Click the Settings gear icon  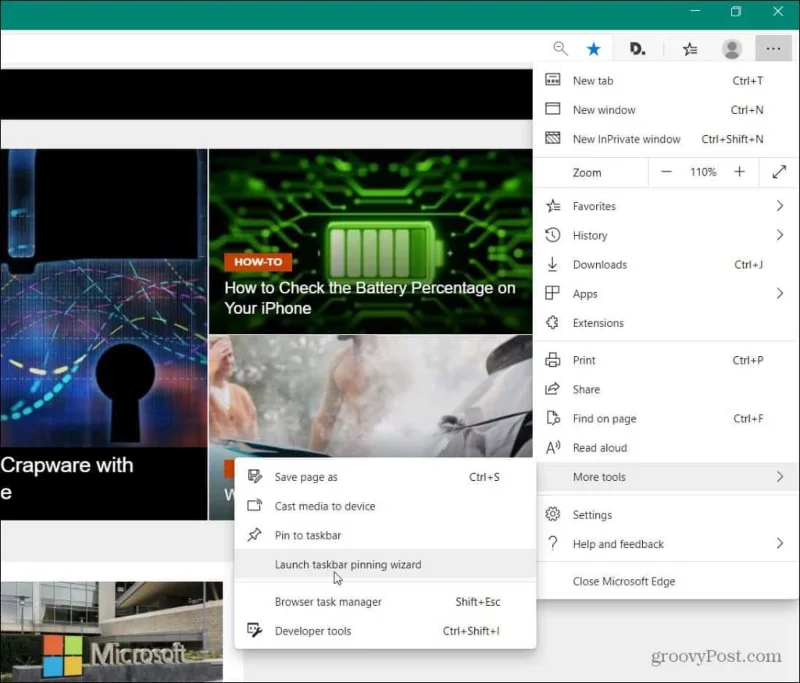tap(553, 514)
